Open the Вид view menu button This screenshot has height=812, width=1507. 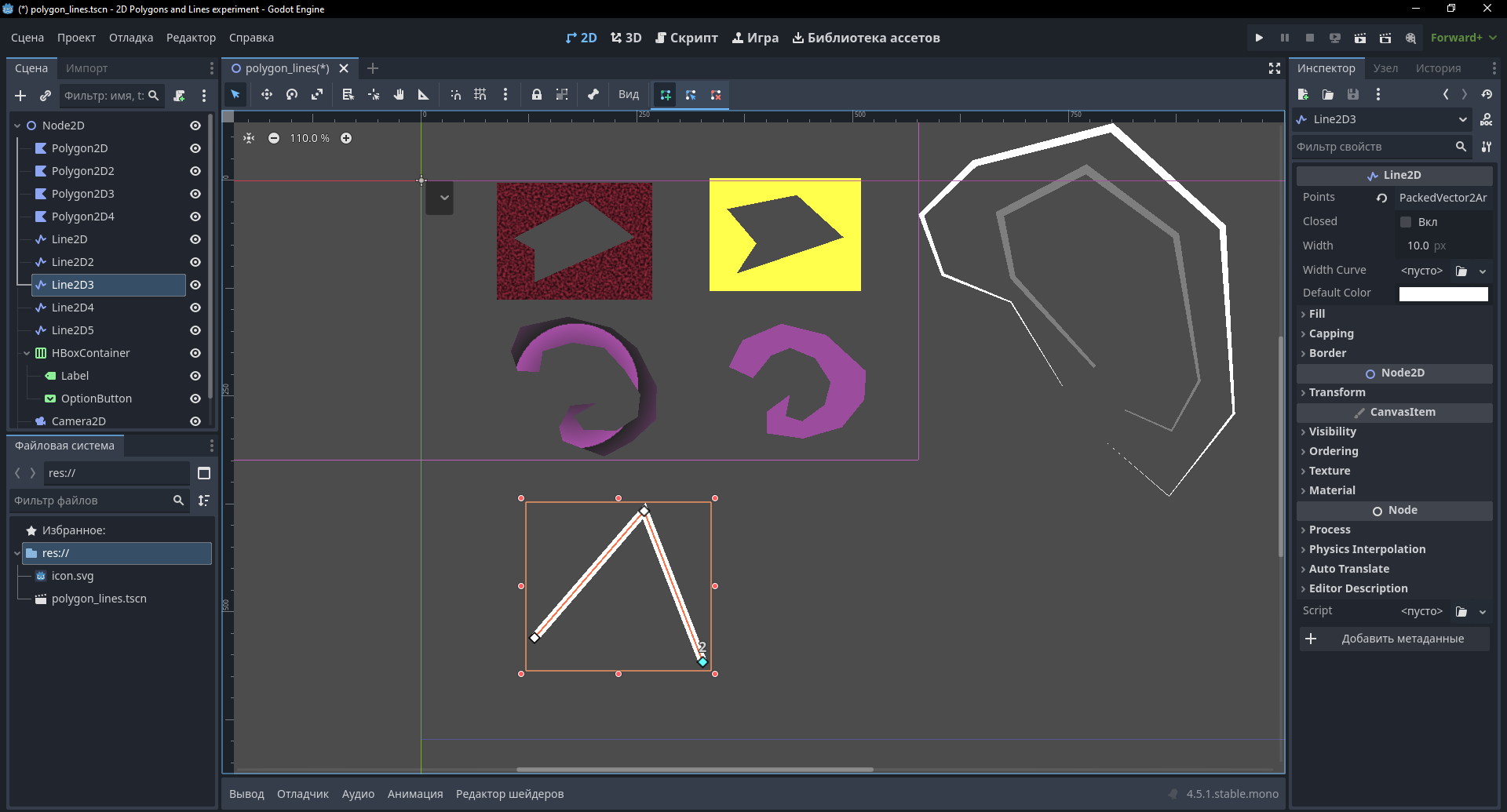629,94
